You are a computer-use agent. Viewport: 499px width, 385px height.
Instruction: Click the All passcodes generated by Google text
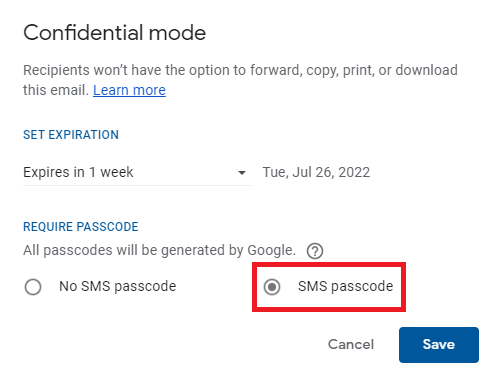point(159,250)
